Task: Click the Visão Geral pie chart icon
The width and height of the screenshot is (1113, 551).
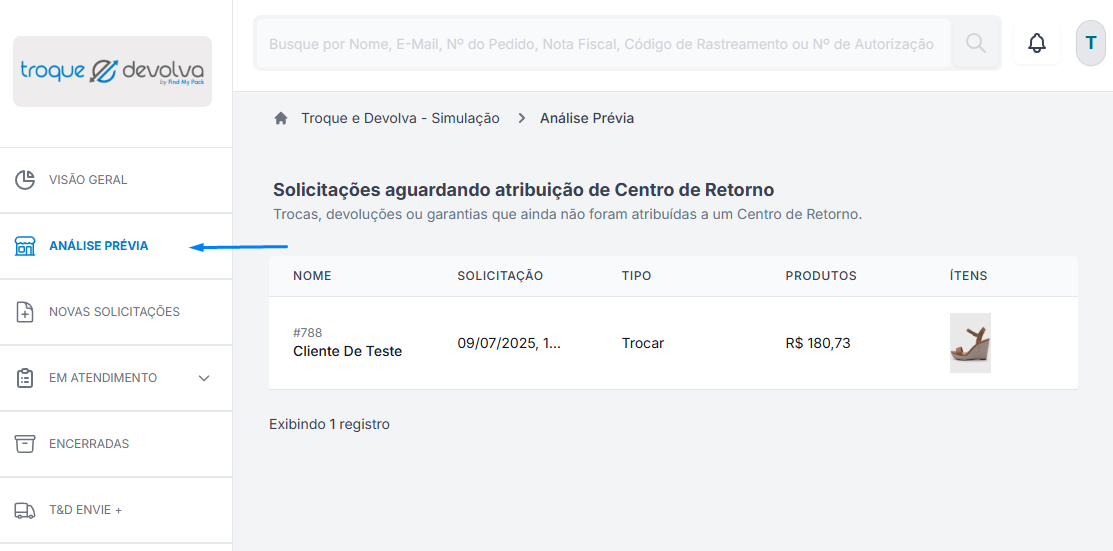Action: [25, 180]
